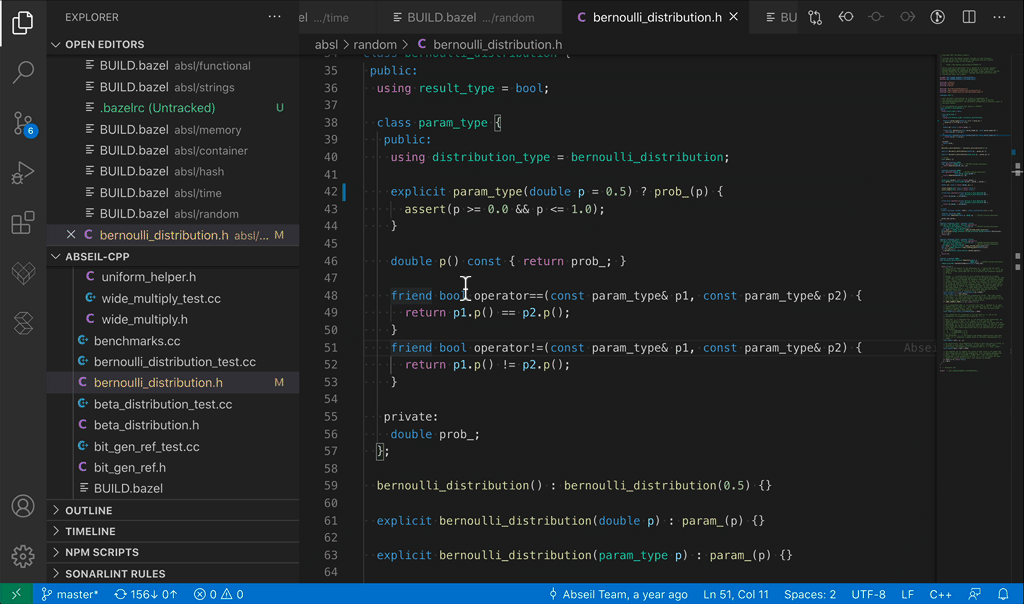Synchronize changes 156 down 0 up
The width and height of the screenshot is (1024, 604).
tap(146, 594)
